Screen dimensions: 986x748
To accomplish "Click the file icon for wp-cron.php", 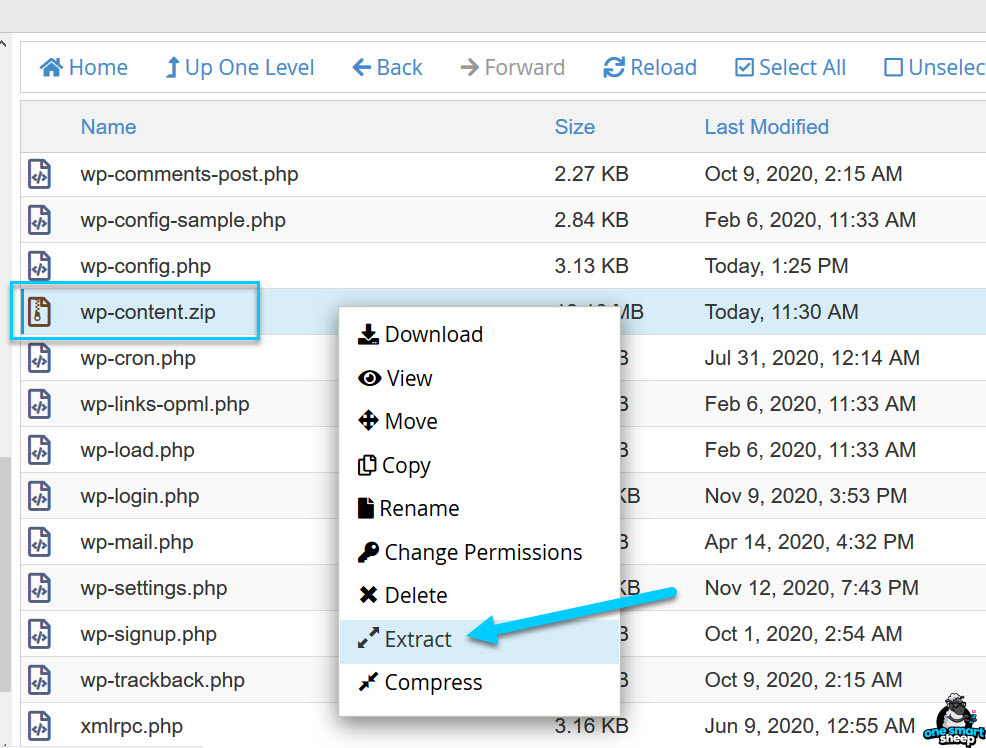I will pos(39,358).
